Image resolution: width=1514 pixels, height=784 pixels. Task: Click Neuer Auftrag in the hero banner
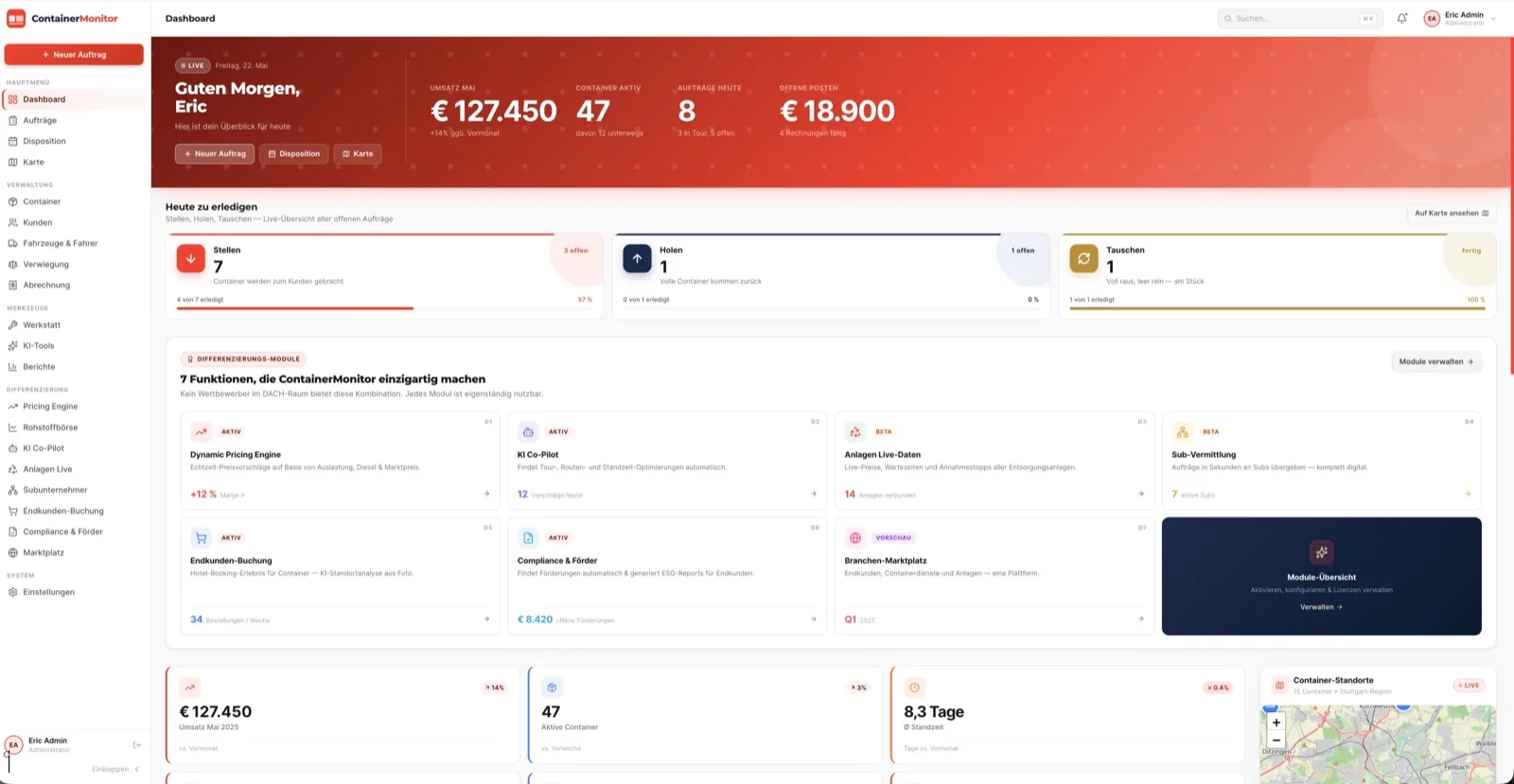coord(215,153)
